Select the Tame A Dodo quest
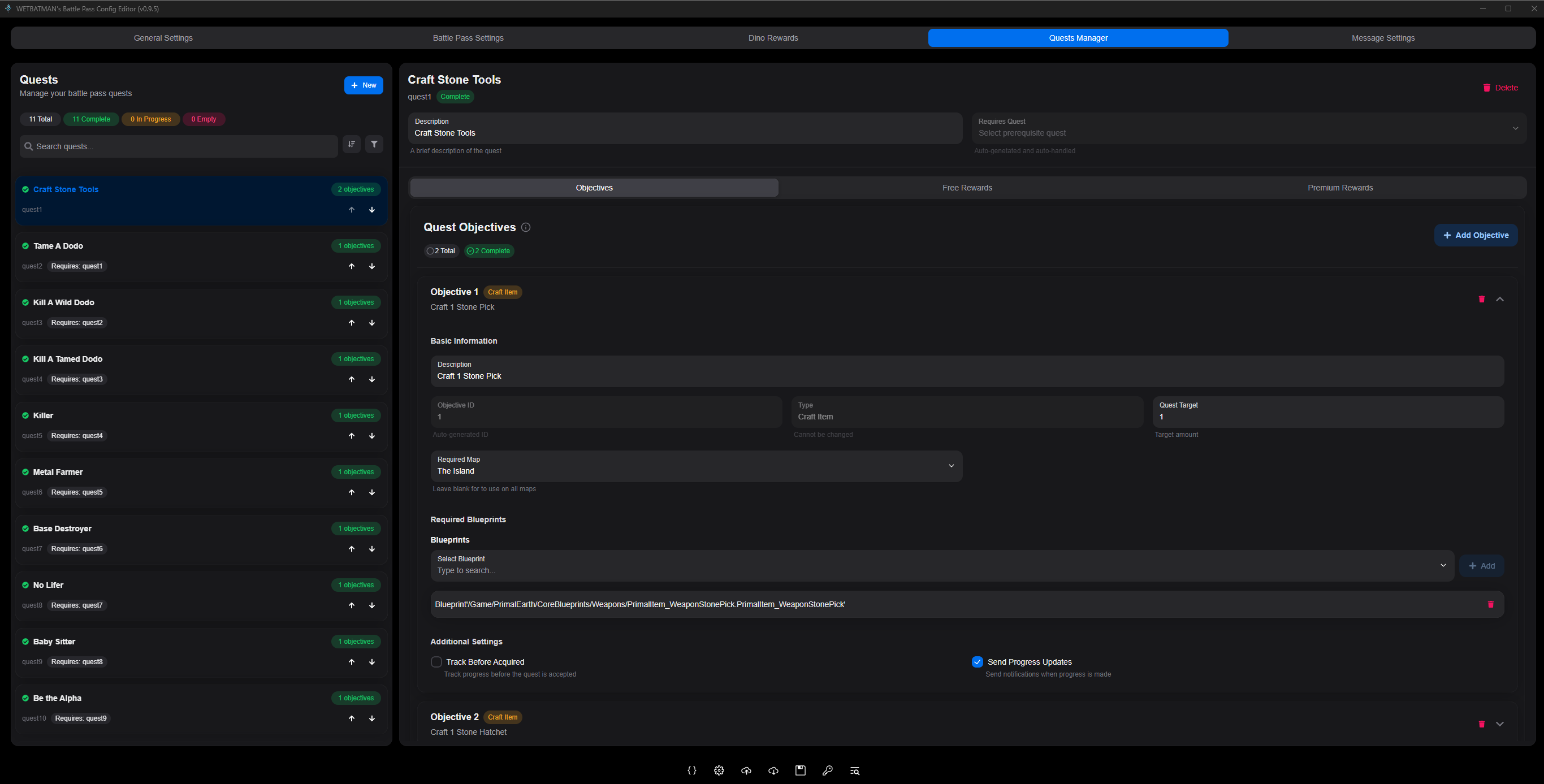 pos(201,256)
